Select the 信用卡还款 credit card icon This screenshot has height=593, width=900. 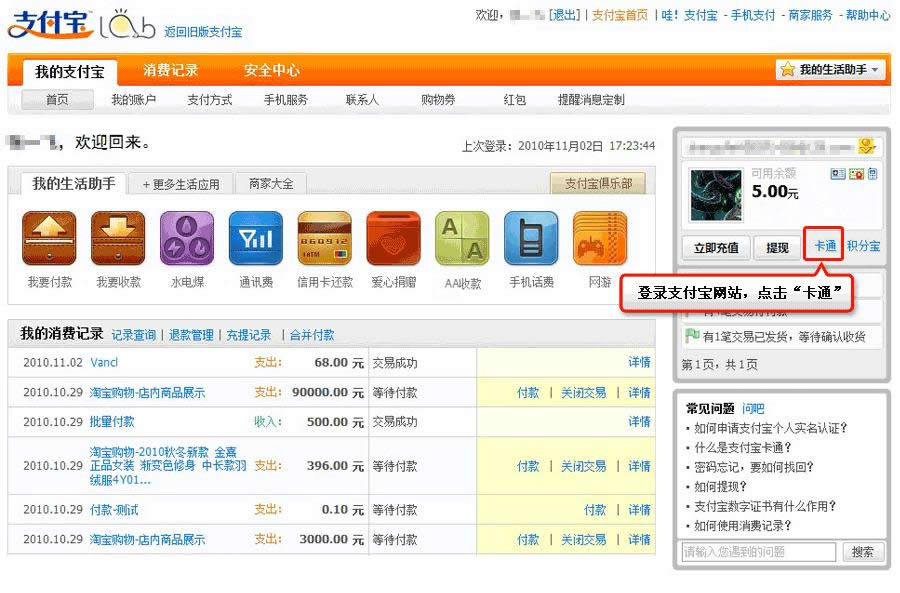tap(325, 239)
